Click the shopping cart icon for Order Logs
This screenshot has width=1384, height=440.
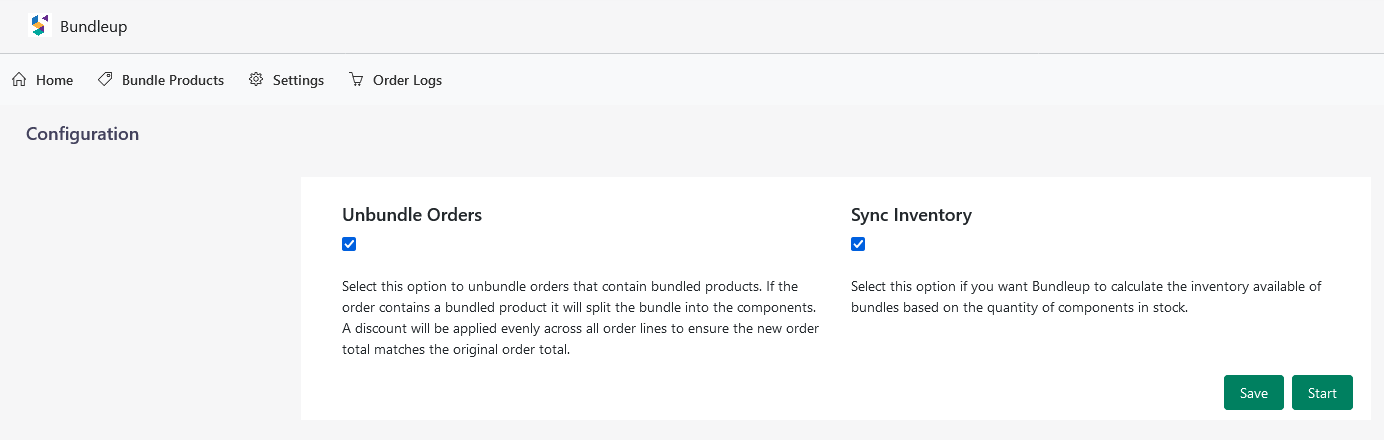[356, 79]
